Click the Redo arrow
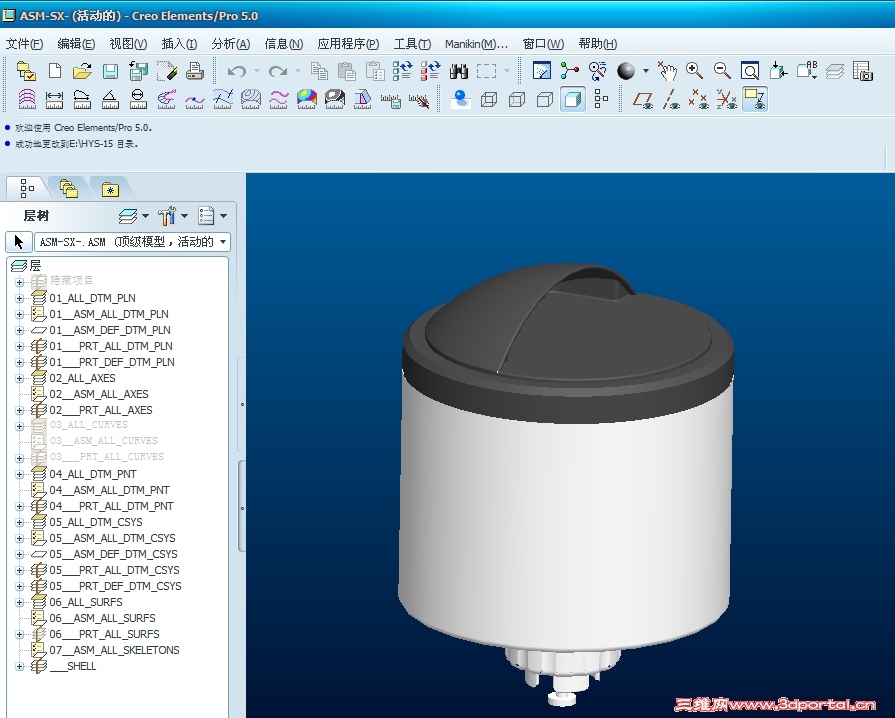Image resolution: width=895 pixels, height=718 pixels. [278, 71]
